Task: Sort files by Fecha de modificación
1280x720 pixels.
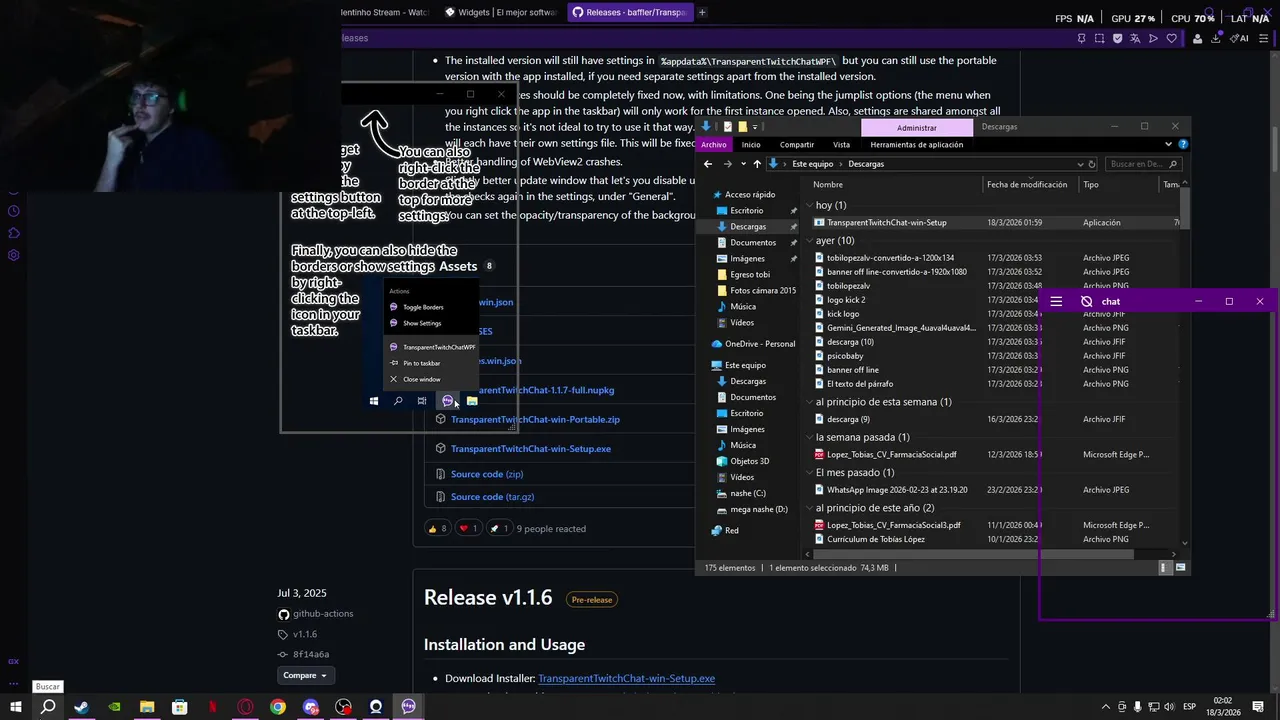Action: tap(1027, 184)
